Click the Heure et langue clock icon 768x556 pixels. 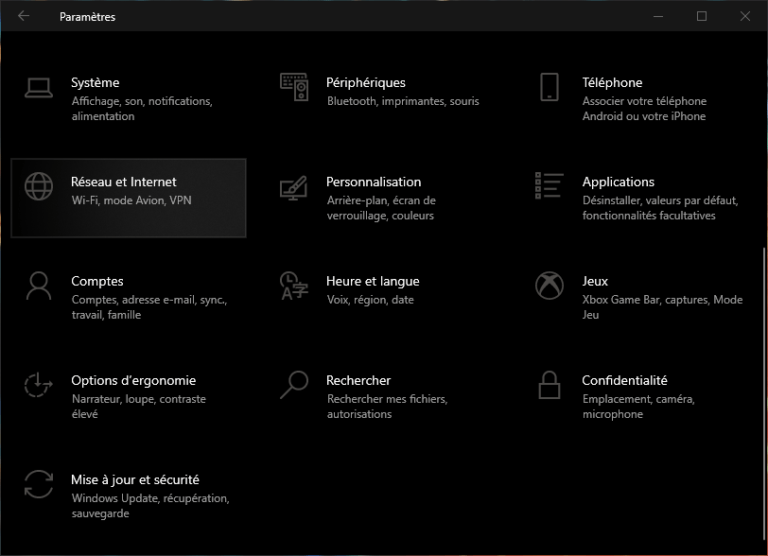294,286
